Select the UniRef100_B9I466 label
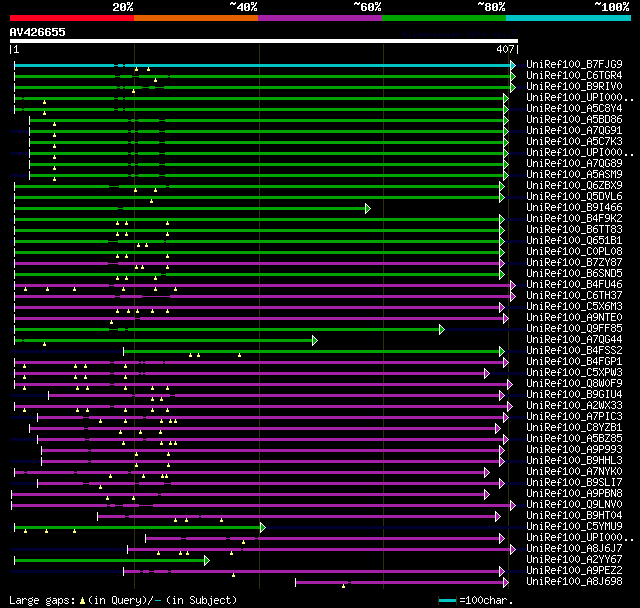The image size is (640, 608). click(574, 208)
